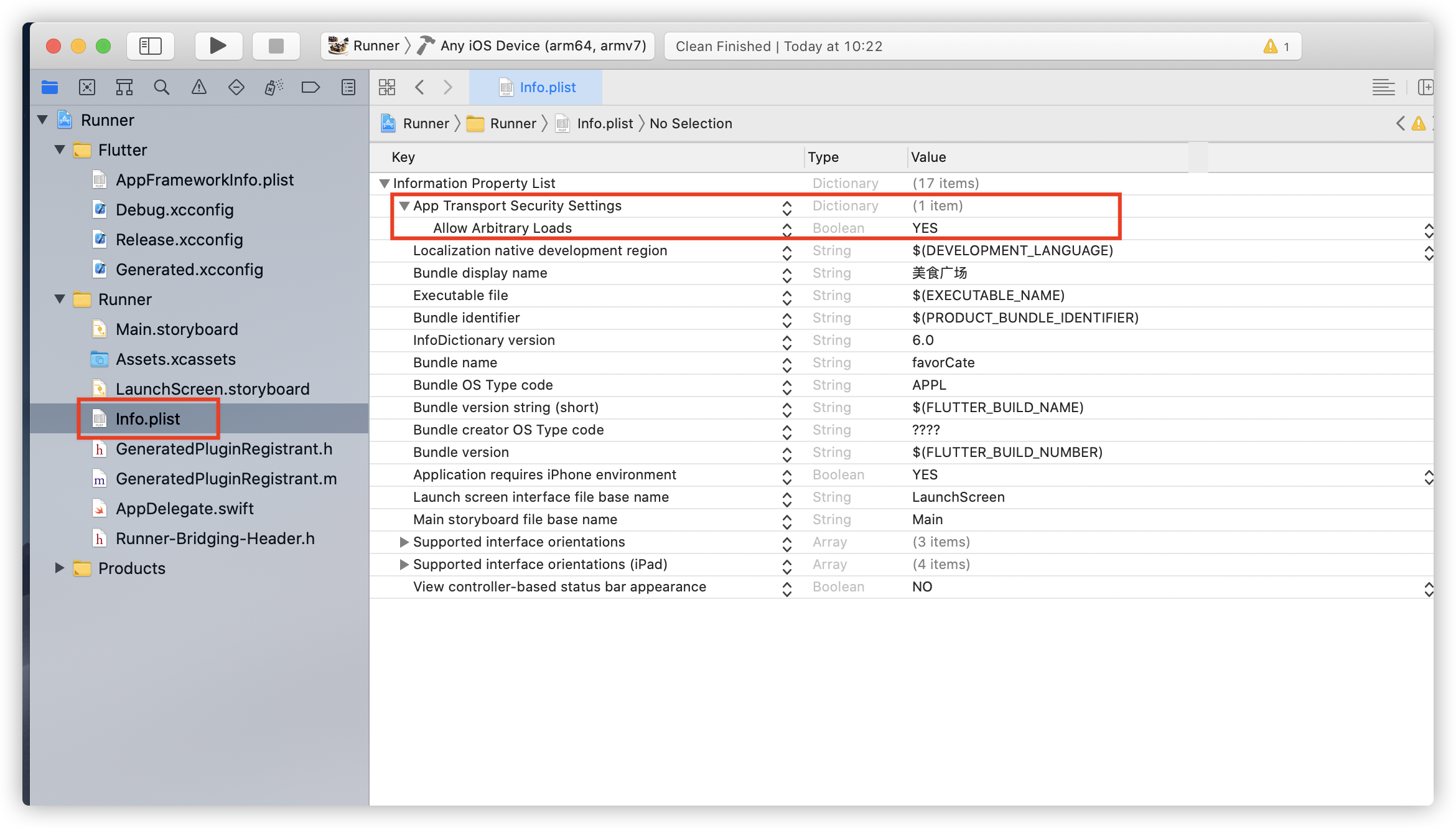Expand Supported interface orientations iPad
1456x828 pixels.
pos(401,564)
